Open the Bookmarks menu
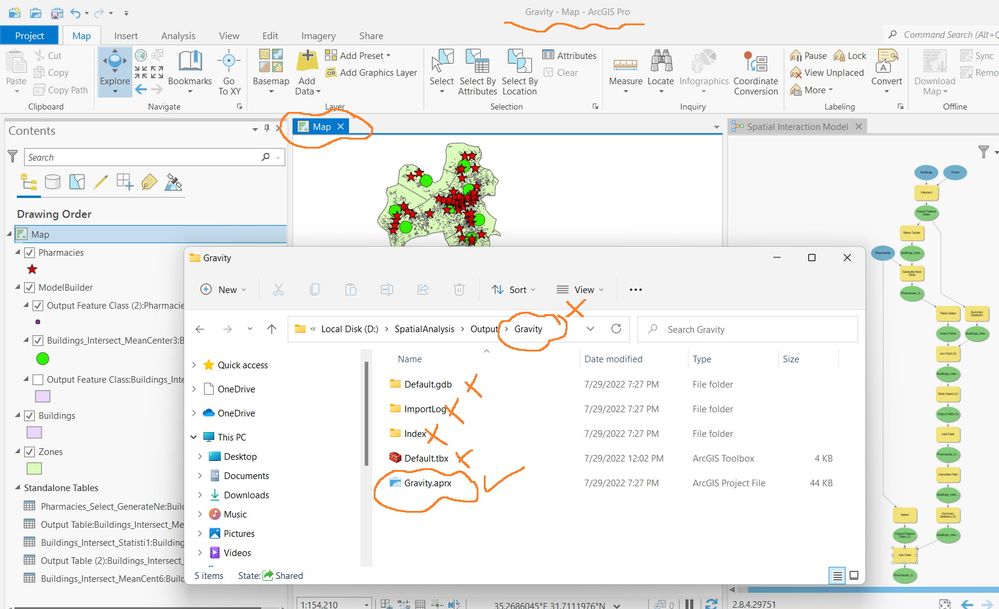This screenshot has width=999, height=609. coord(190,71)
